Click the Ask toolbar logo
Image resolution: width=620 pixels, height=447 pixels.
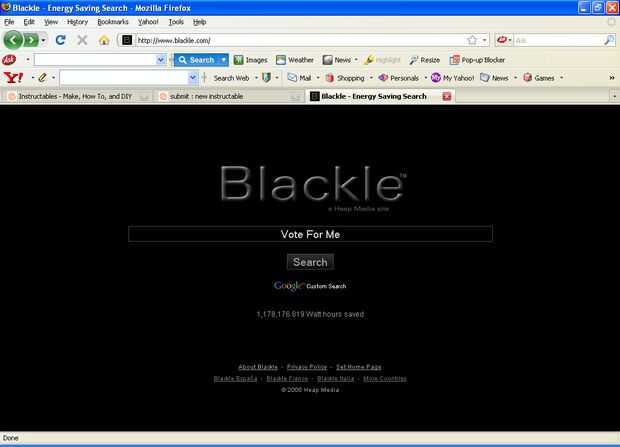point(9,60)
